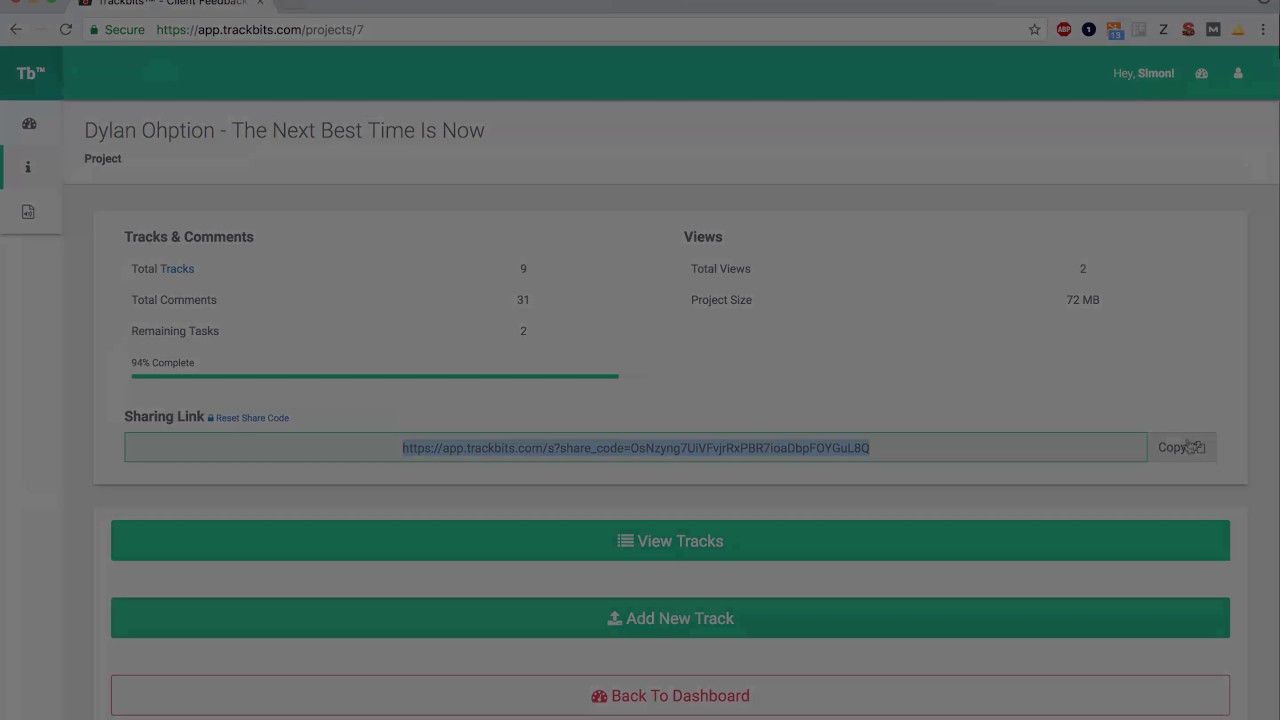Select the sharing link URL field
1280x720 pixels.
pyautogui.click(x=636, y=447)
